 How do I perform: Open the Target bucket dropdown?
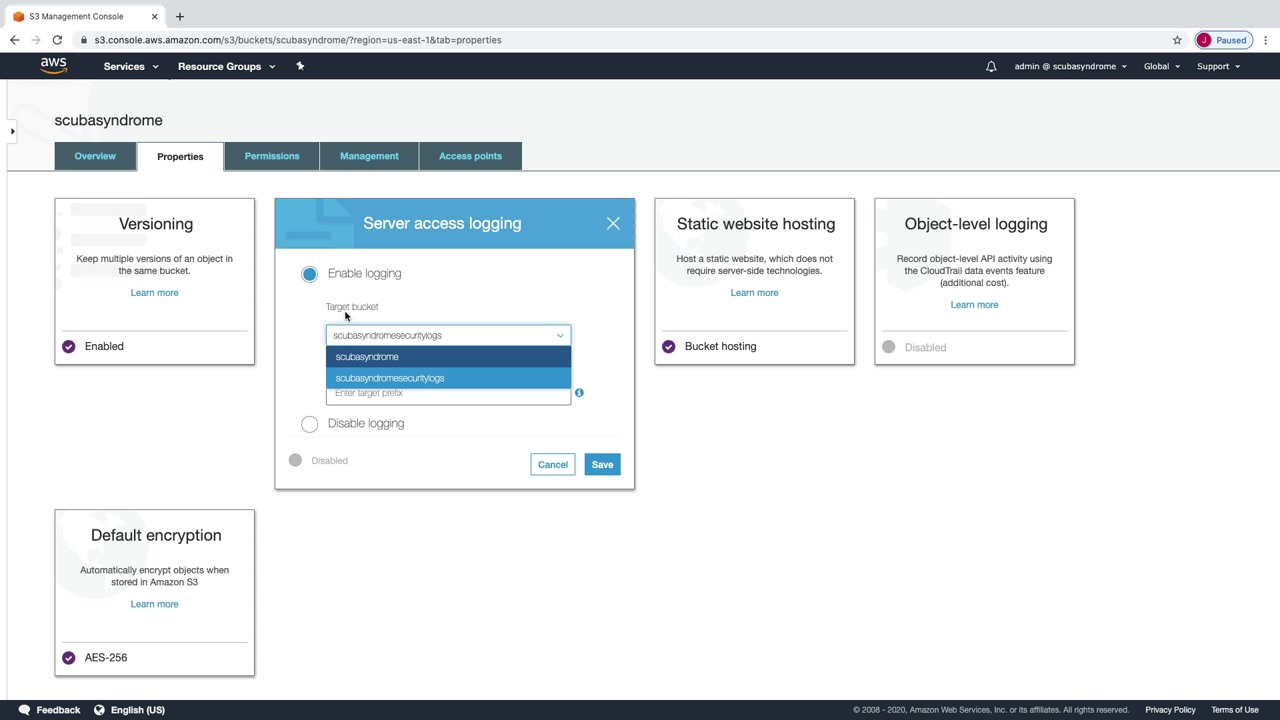point(448,335)
